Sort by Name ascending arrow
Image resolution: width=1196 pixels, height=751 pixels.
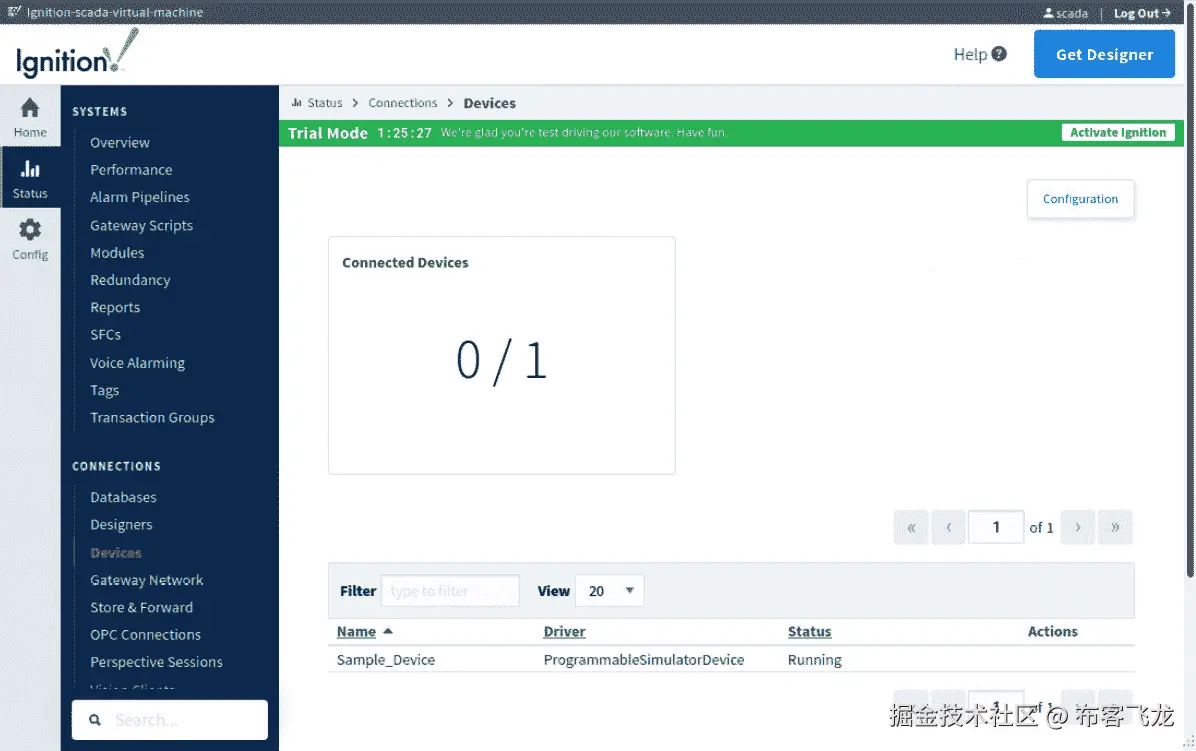click(387, 631)
